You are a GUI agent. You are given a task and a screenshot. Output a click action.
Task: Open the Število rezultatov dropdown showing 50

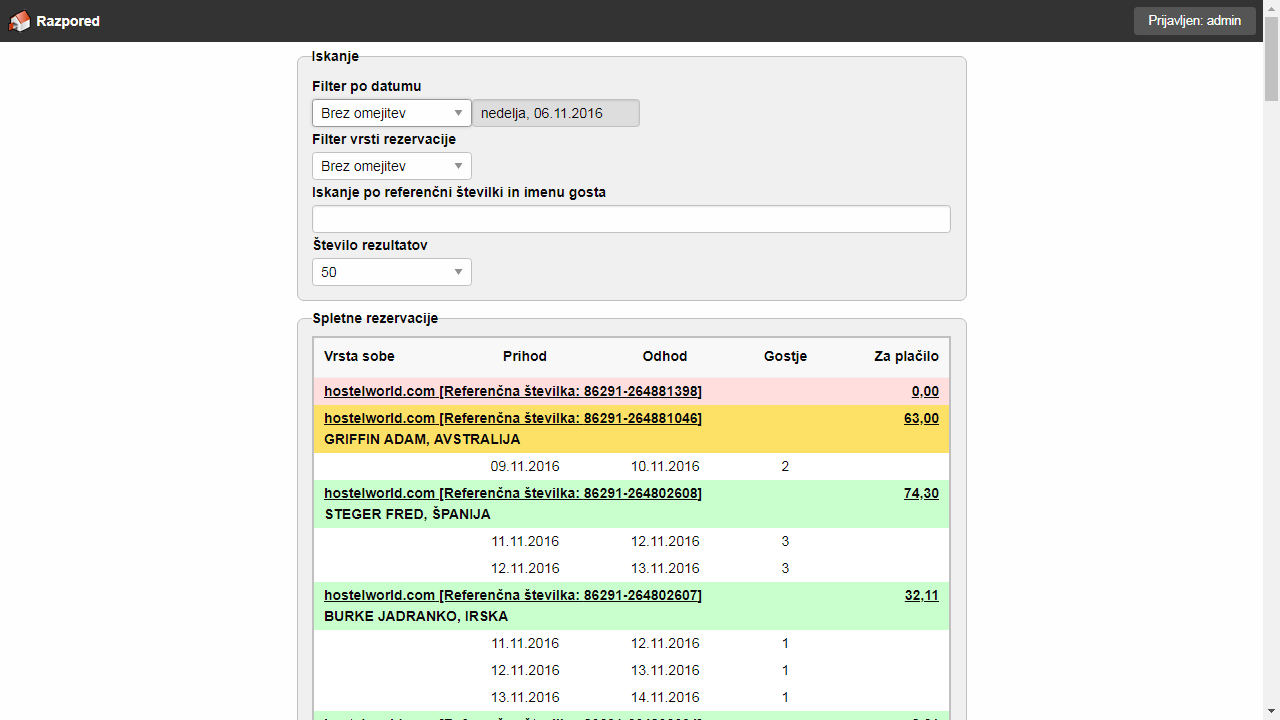point(391,272)
